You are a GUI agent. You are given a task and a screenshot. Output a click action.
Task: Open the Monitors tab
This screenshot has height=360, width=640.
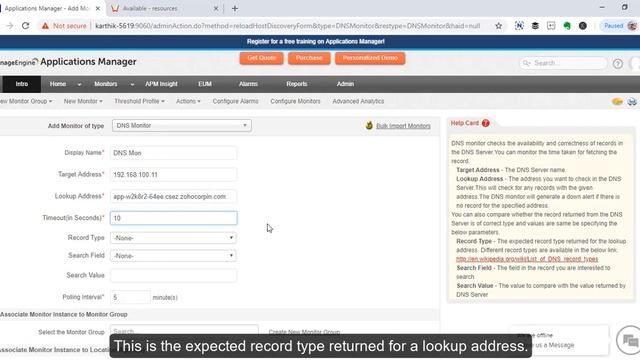coord(106,84)
